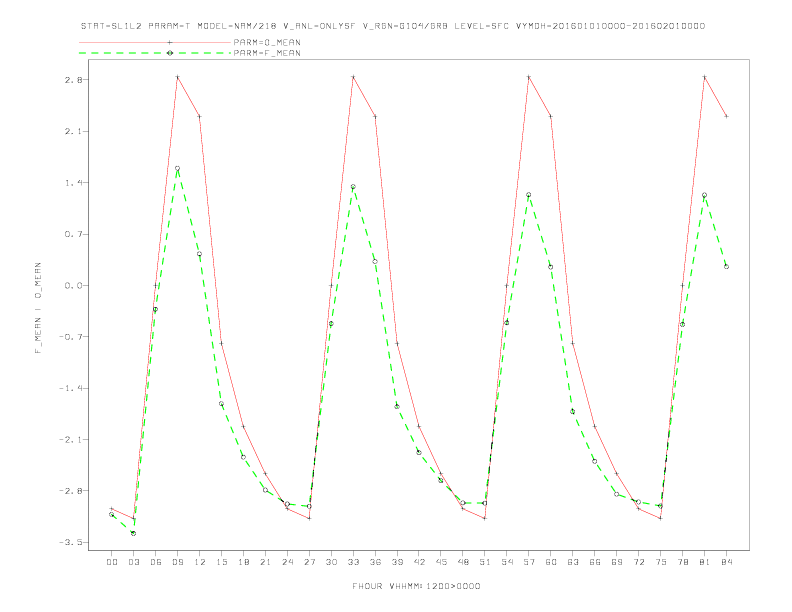
Task: Click the F_MEAN circle marker at hour 84
Action: coord(726,267)
